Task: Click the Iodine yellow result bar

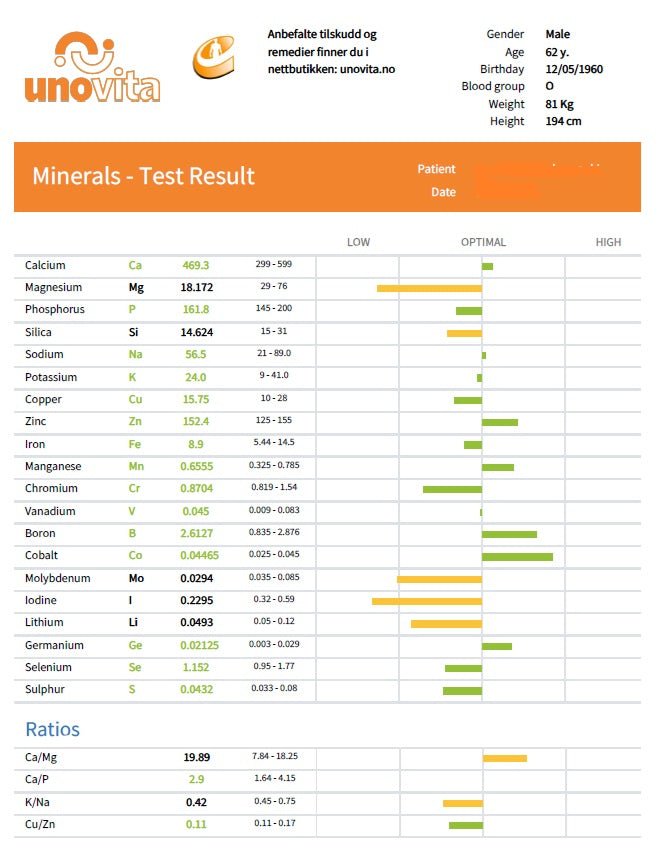Action: click(x=427, y=601)
